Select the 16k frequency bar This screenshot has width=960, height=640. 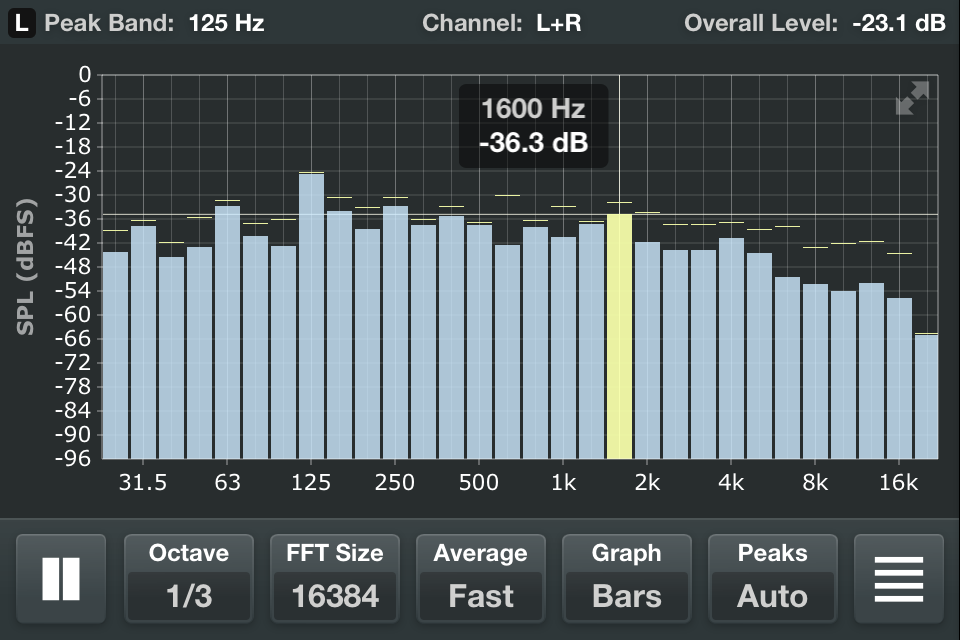point(898,378)
